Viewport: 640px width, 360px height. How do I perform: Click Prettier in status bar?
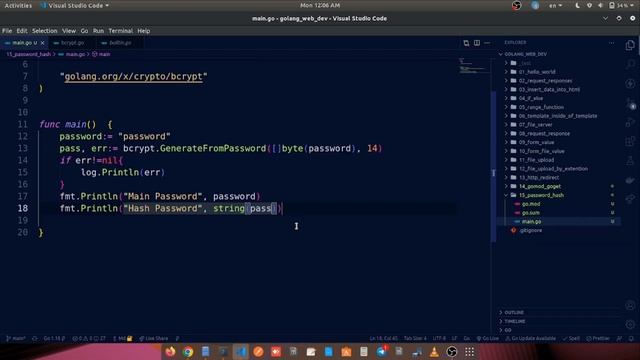pyautogui.click(x=598, y=338)
